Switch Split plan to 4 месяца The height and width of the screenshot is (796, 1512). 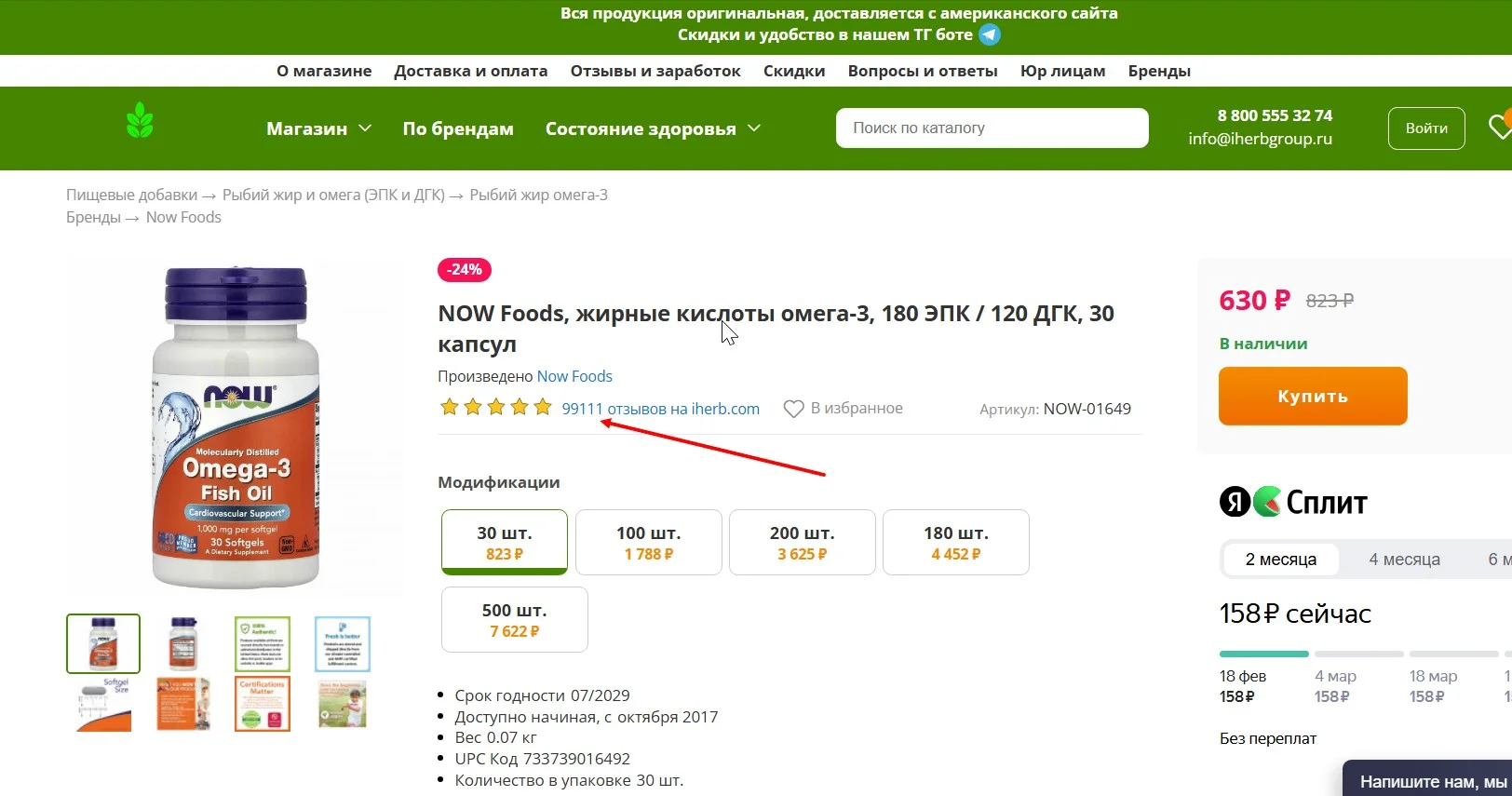[x=1404, y=560]
